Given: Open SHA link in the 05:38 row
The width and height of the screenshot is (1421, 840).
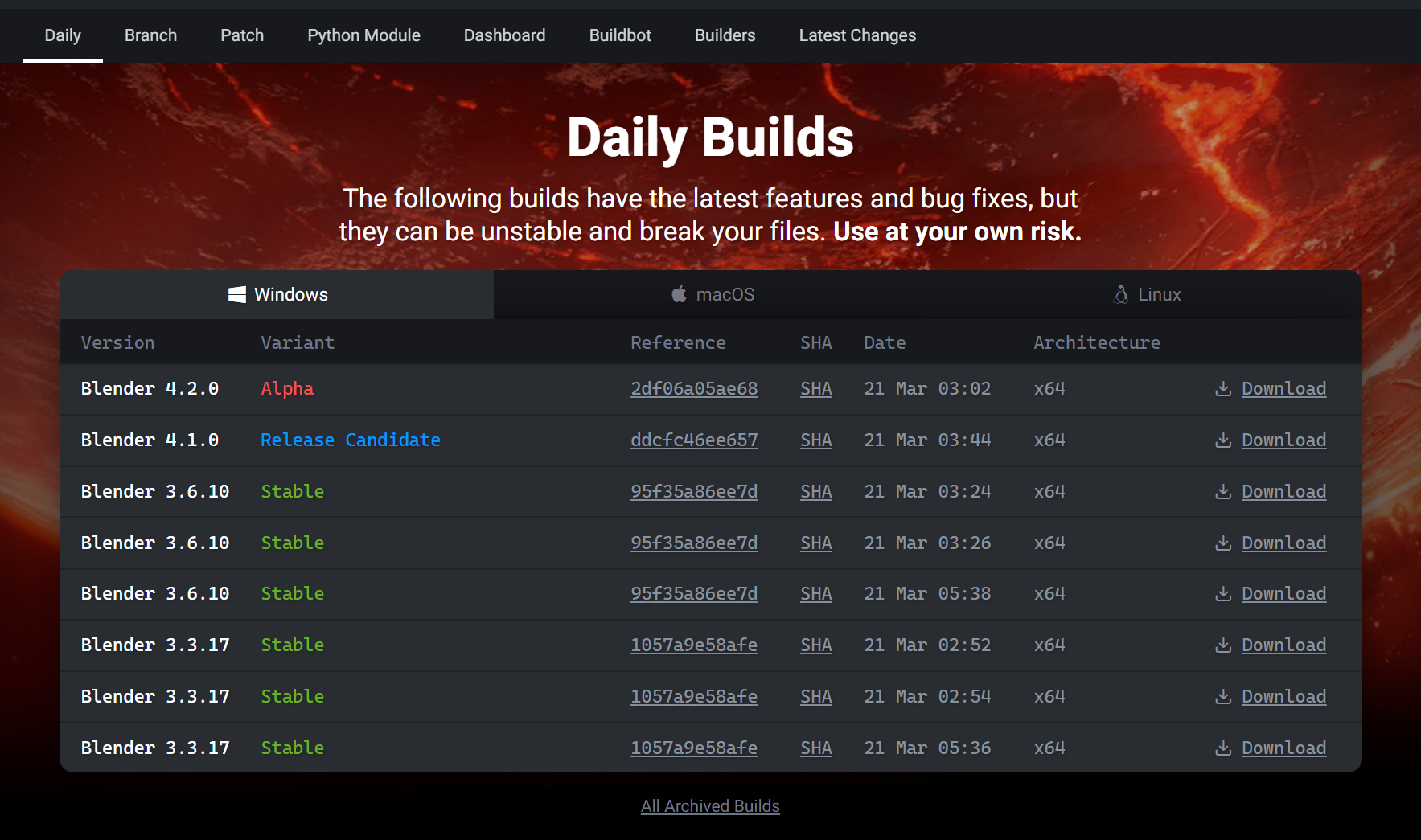Looking at the screenshot, I should pyautogui.click(x=815, y=594).
